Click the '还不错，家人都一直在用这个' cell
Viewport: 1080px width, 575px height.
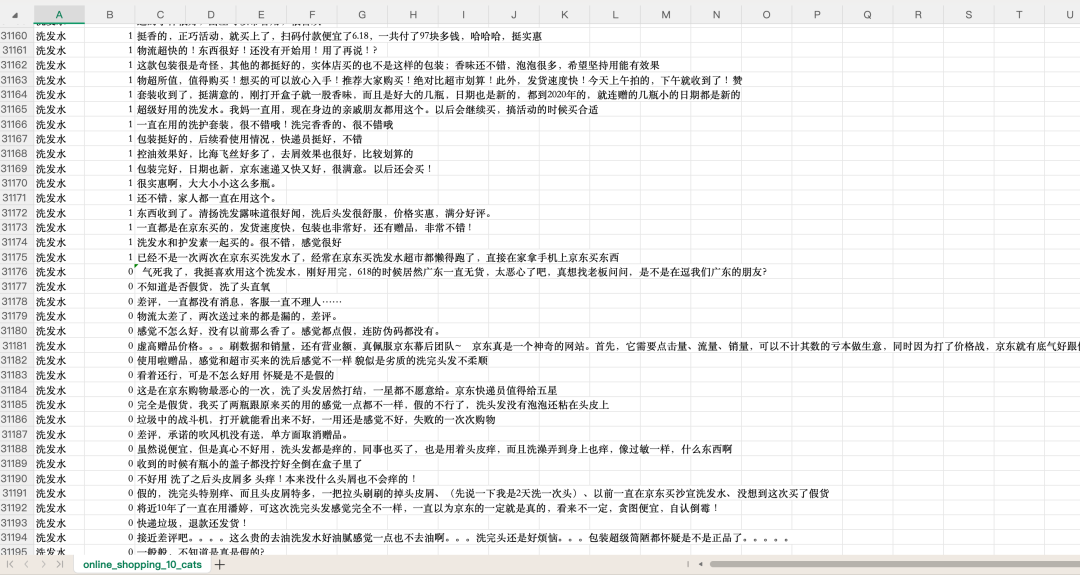tap(207, 198)
